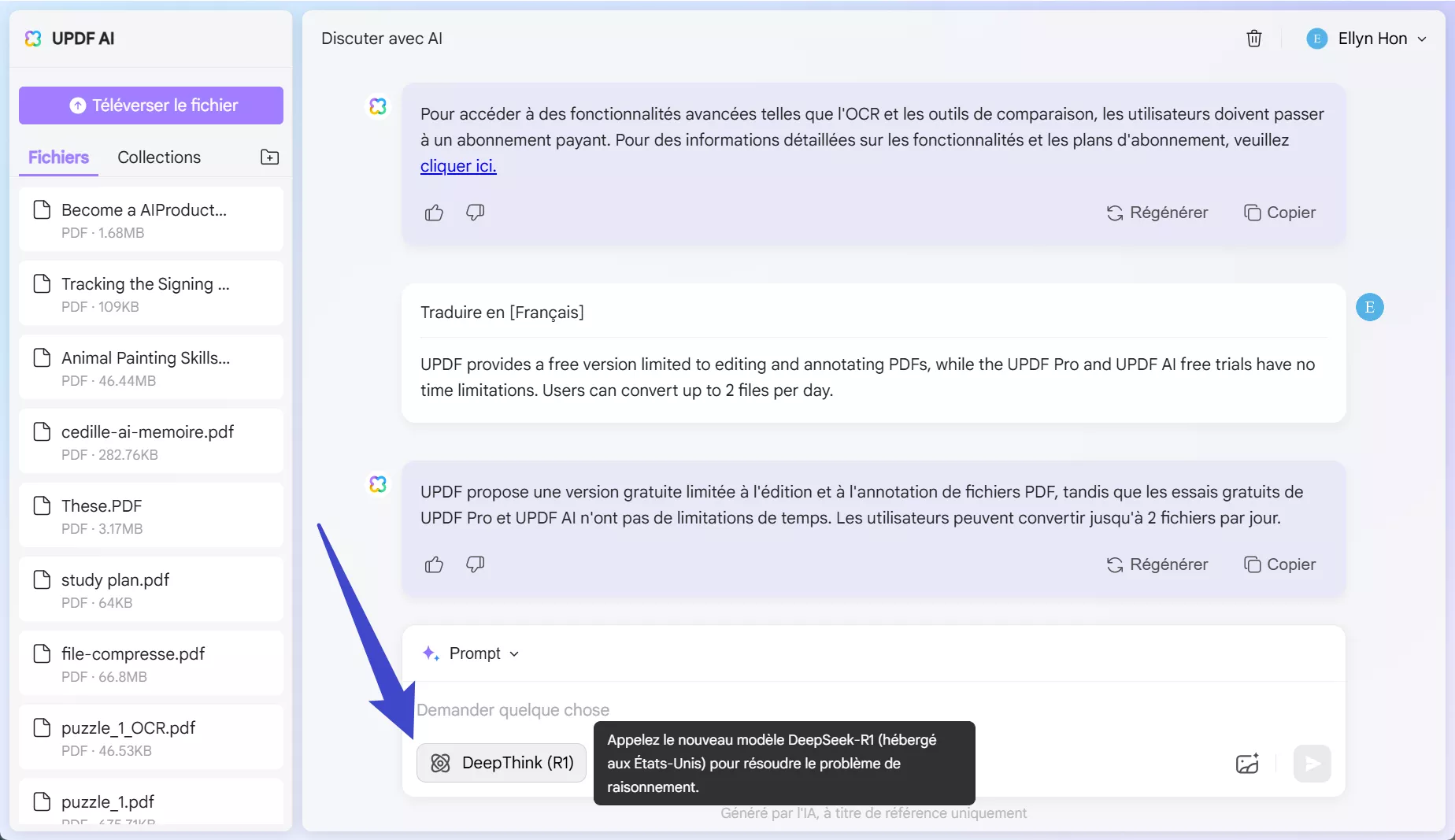Click the UPDF AI logo

click(71, 38)
